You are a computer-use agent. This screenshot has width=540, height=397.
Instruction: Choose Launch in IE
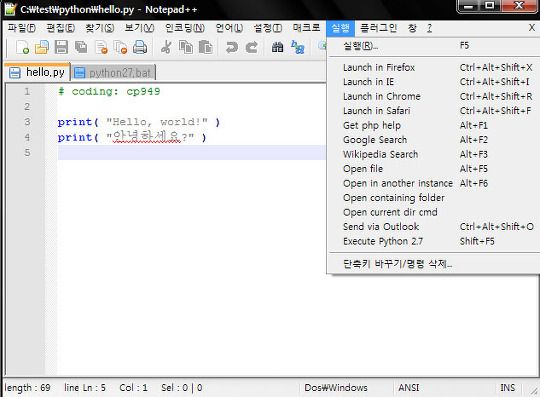coord(434,82)
